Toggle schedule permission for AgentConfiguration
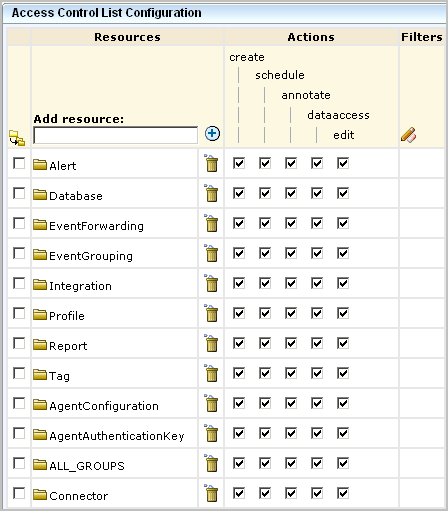 coord(265,403)
